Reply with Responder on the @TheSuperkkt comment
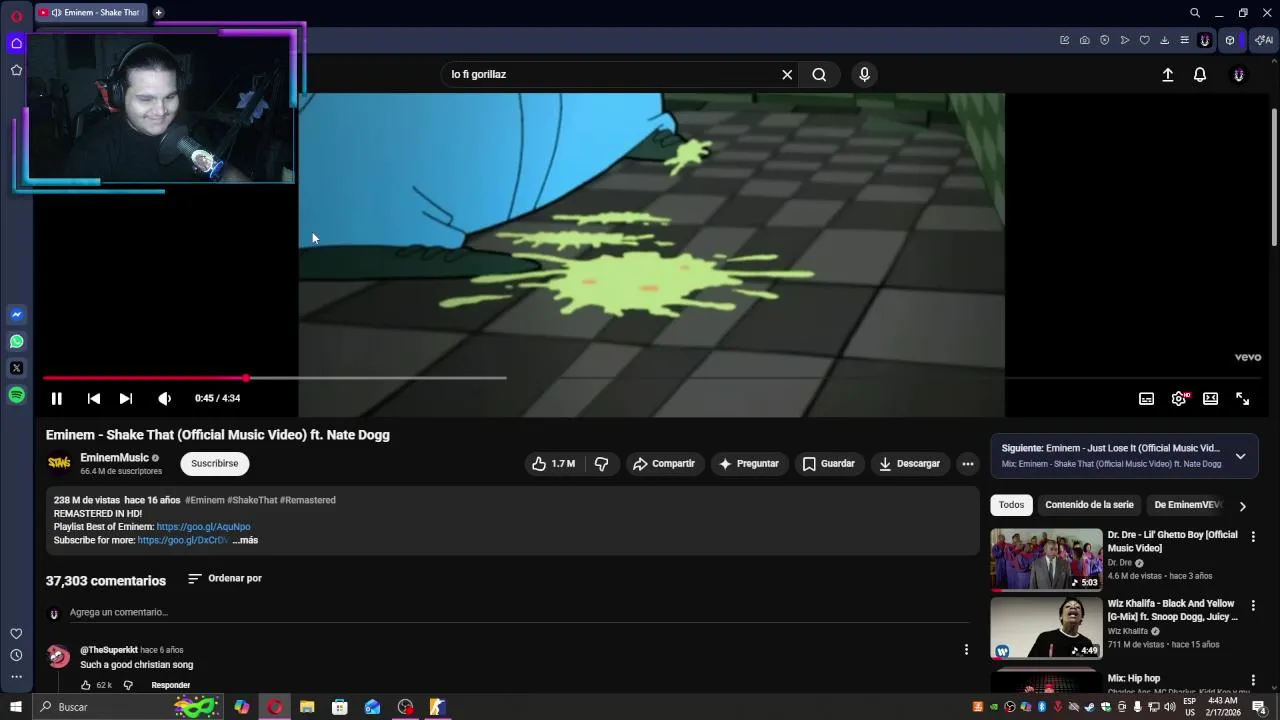Screen dimensions: 1280x720 click(171, 685)
